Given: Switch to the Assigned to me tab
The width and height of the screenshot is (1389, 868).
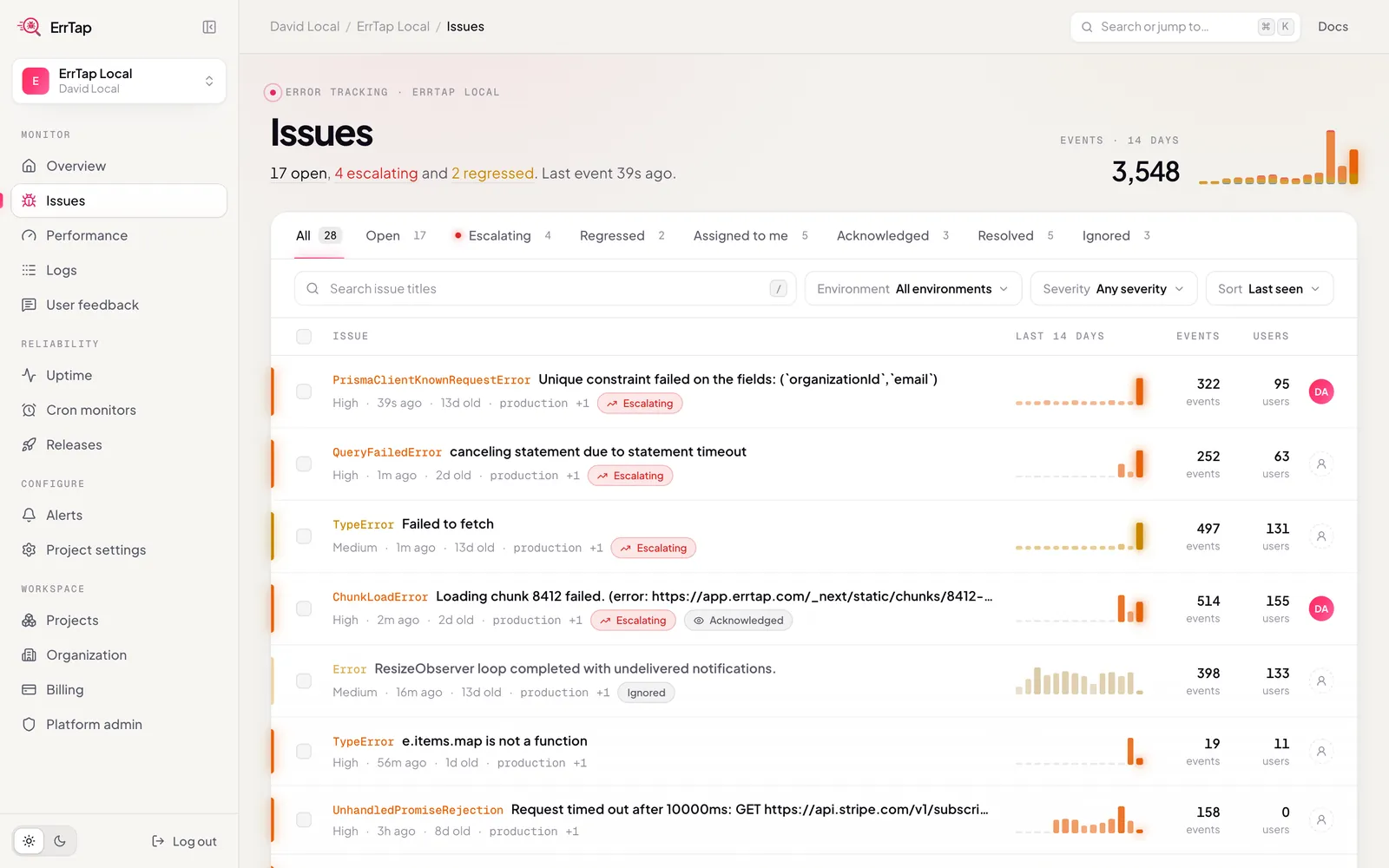Looking at the screenshot, I should point(751,235).
